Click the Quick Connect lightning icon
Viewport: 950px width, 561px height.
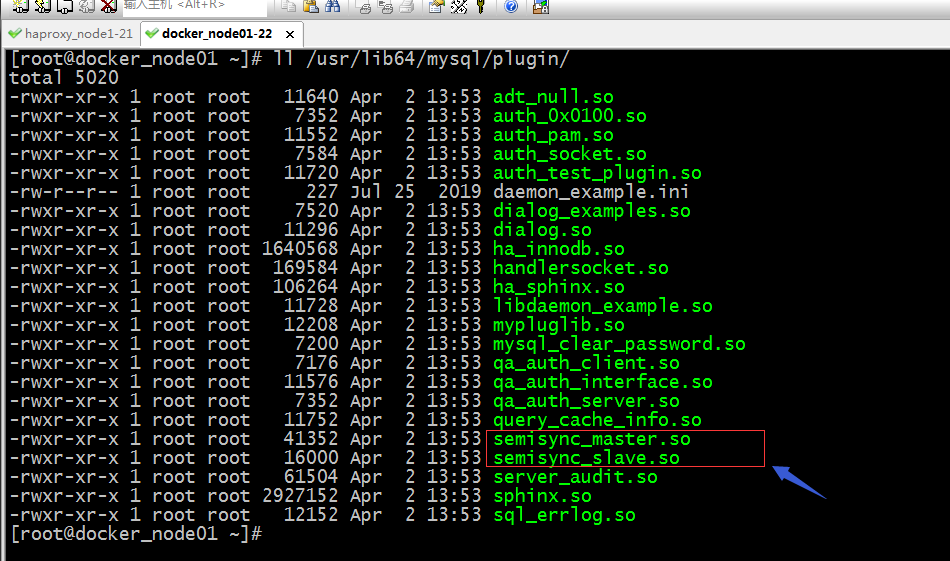[x=42, y=6]
